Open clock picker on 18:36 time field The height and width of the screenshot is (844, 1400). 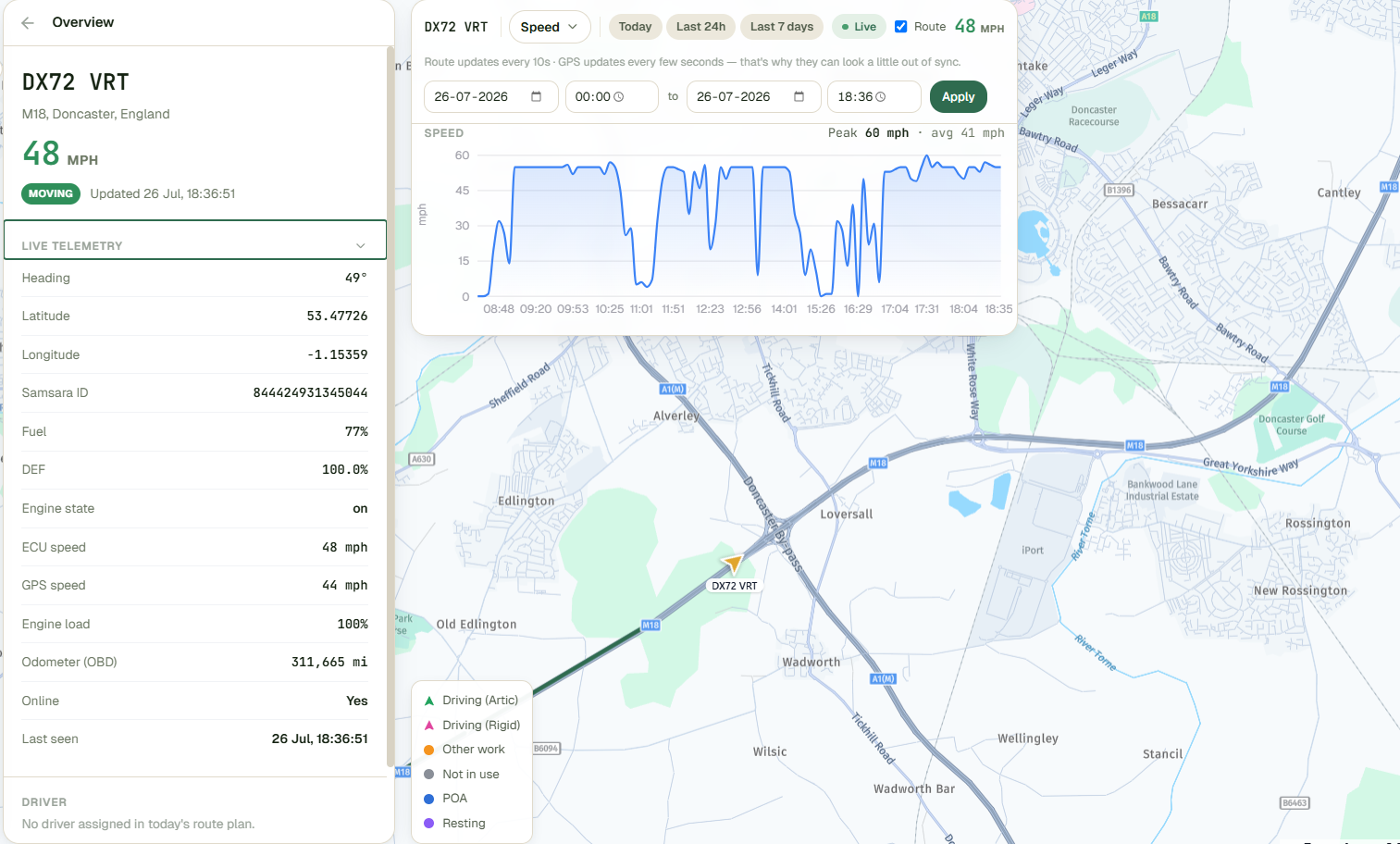(x=881, y=97)
